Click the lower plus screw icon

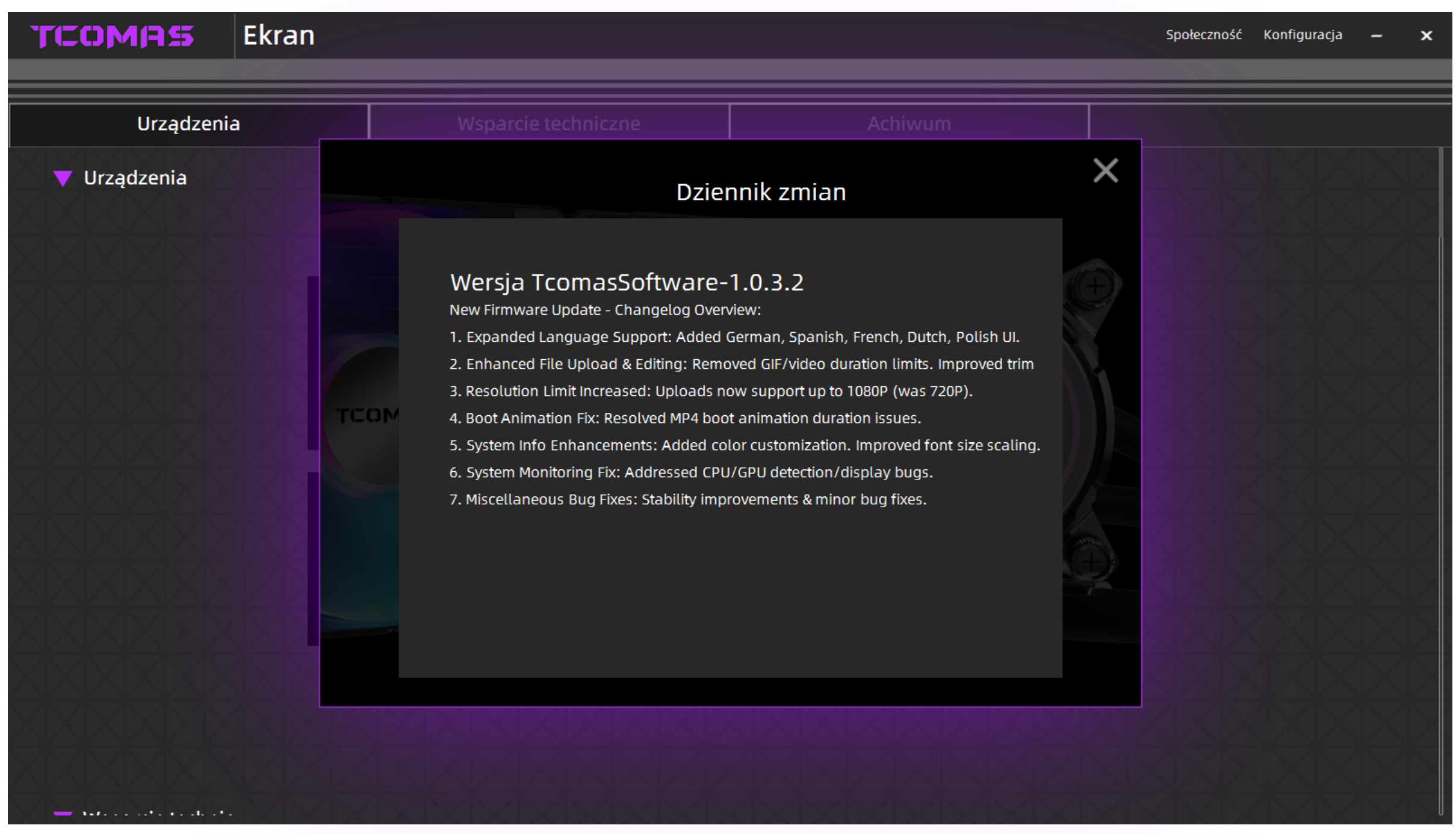pyautogui.click(x=1091, y=563)
